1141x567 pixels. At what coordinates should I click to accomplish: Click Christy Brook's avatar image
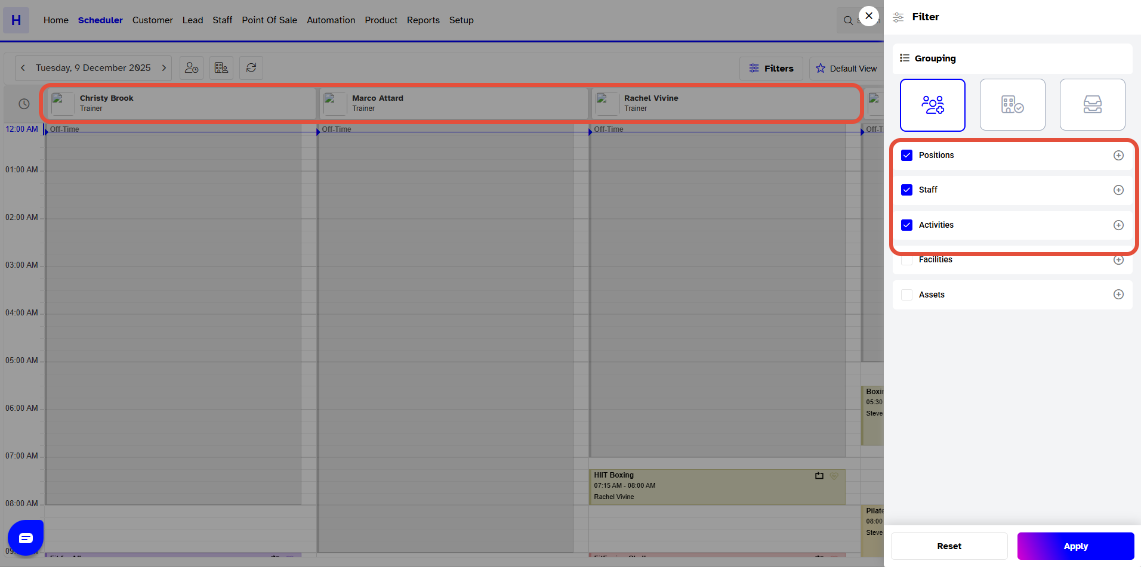(63, 104)
